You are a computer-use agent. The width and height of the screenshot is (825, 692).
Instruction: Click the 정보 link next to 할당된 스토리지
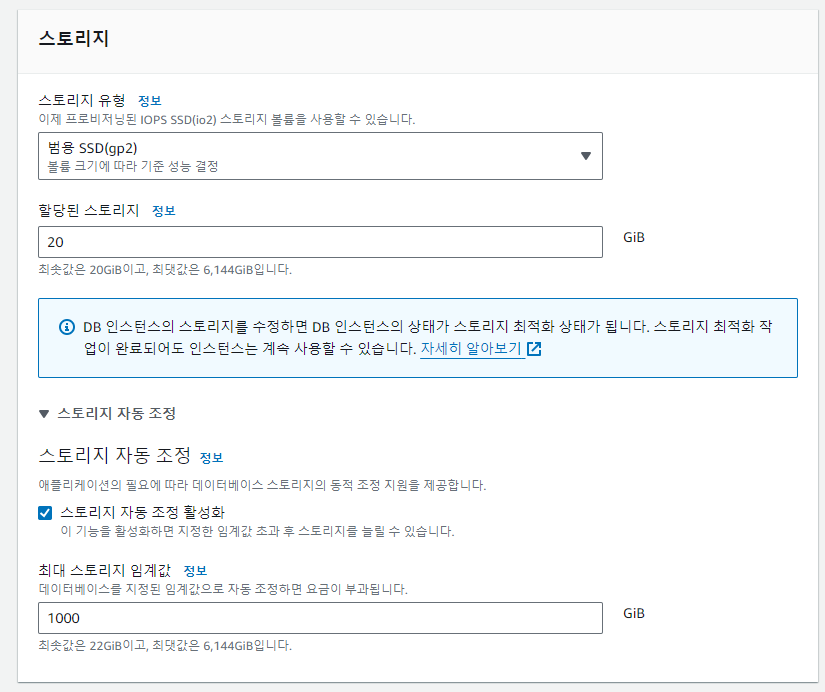164,211
